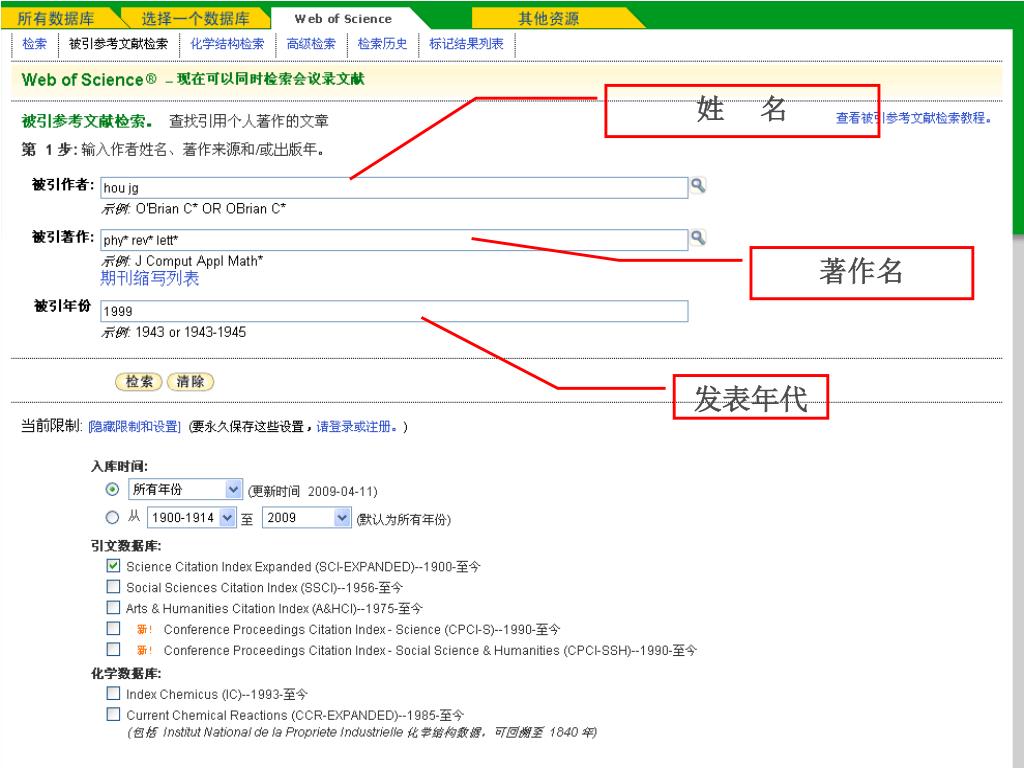Open the 所有年份 timespan dropdown
The image size is (1024, 768).
[185, 489]
